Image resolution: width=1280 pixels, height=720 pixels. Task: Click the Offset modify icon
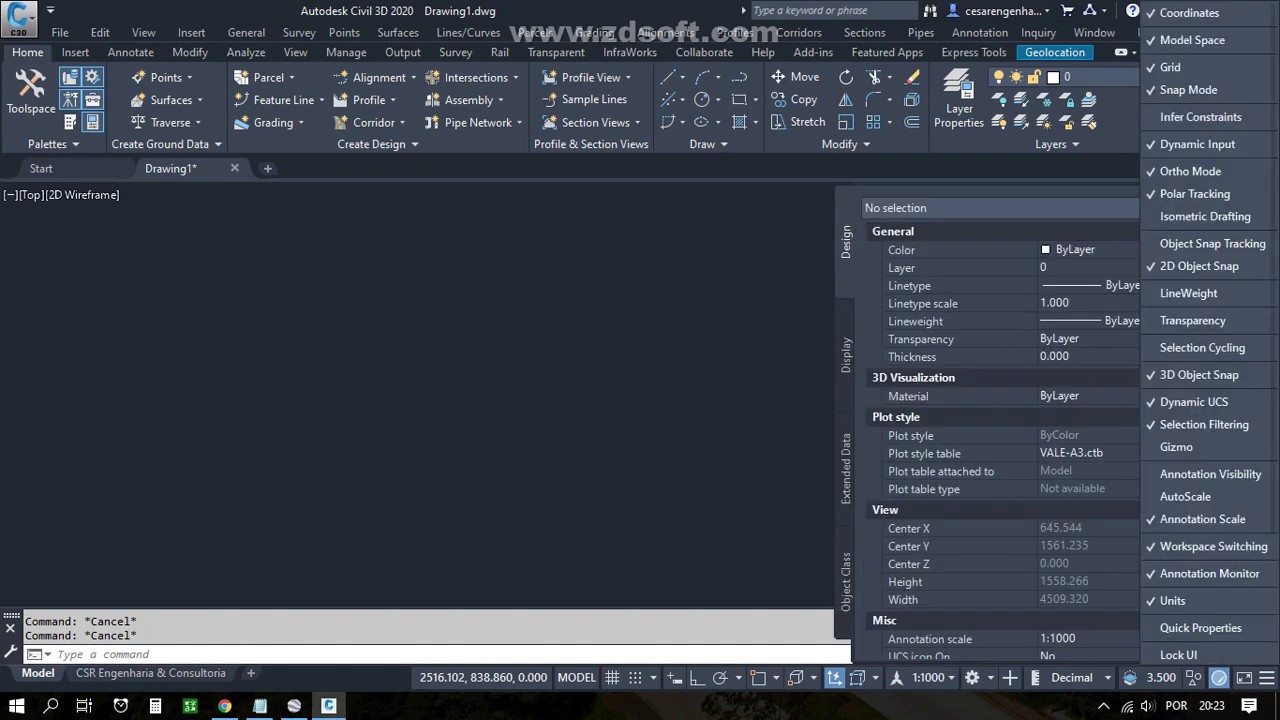912,122
